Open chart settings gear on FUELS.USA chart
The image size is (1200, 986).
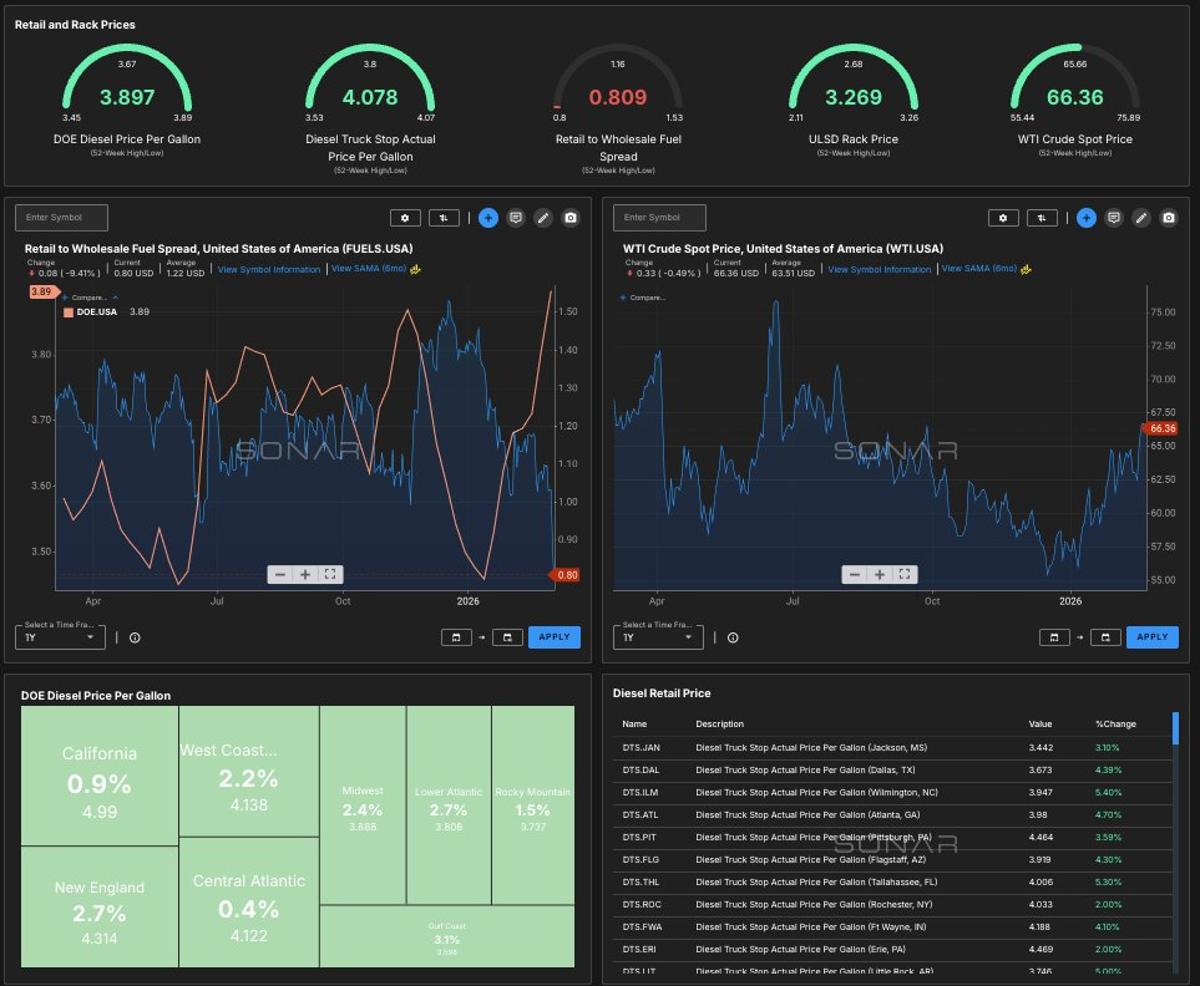(405, 217)
